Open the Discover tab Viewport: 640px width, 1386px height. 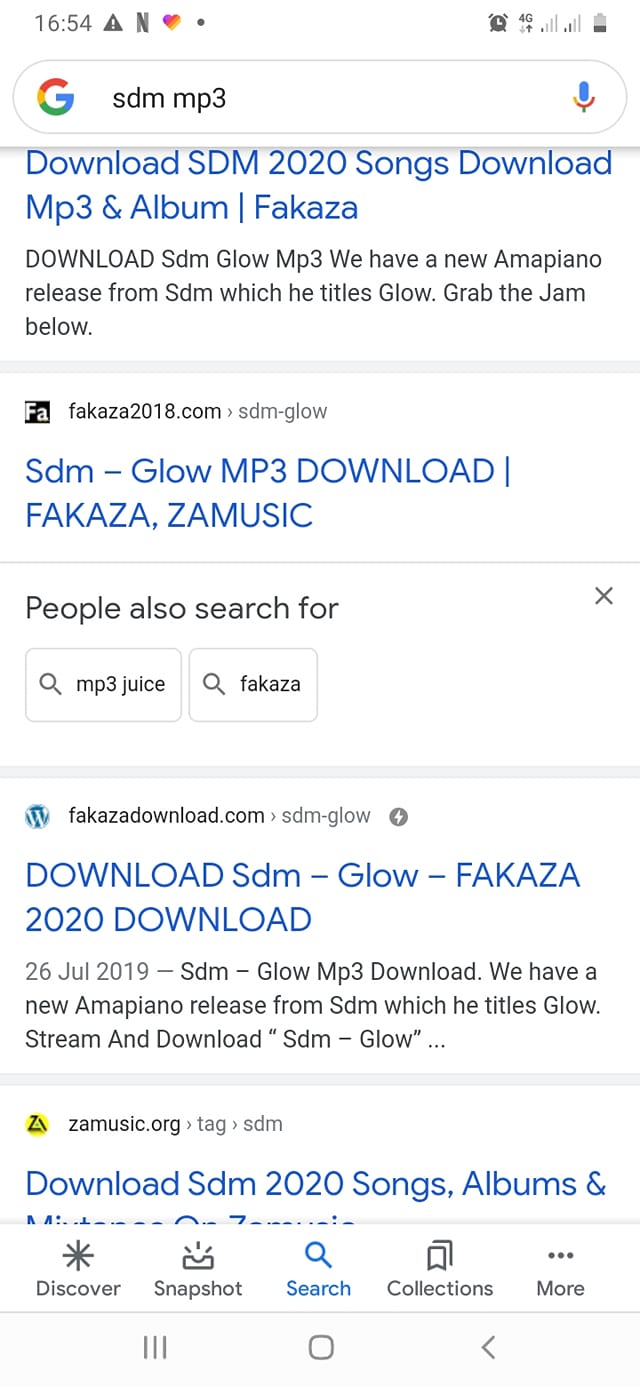(78, 1268)
